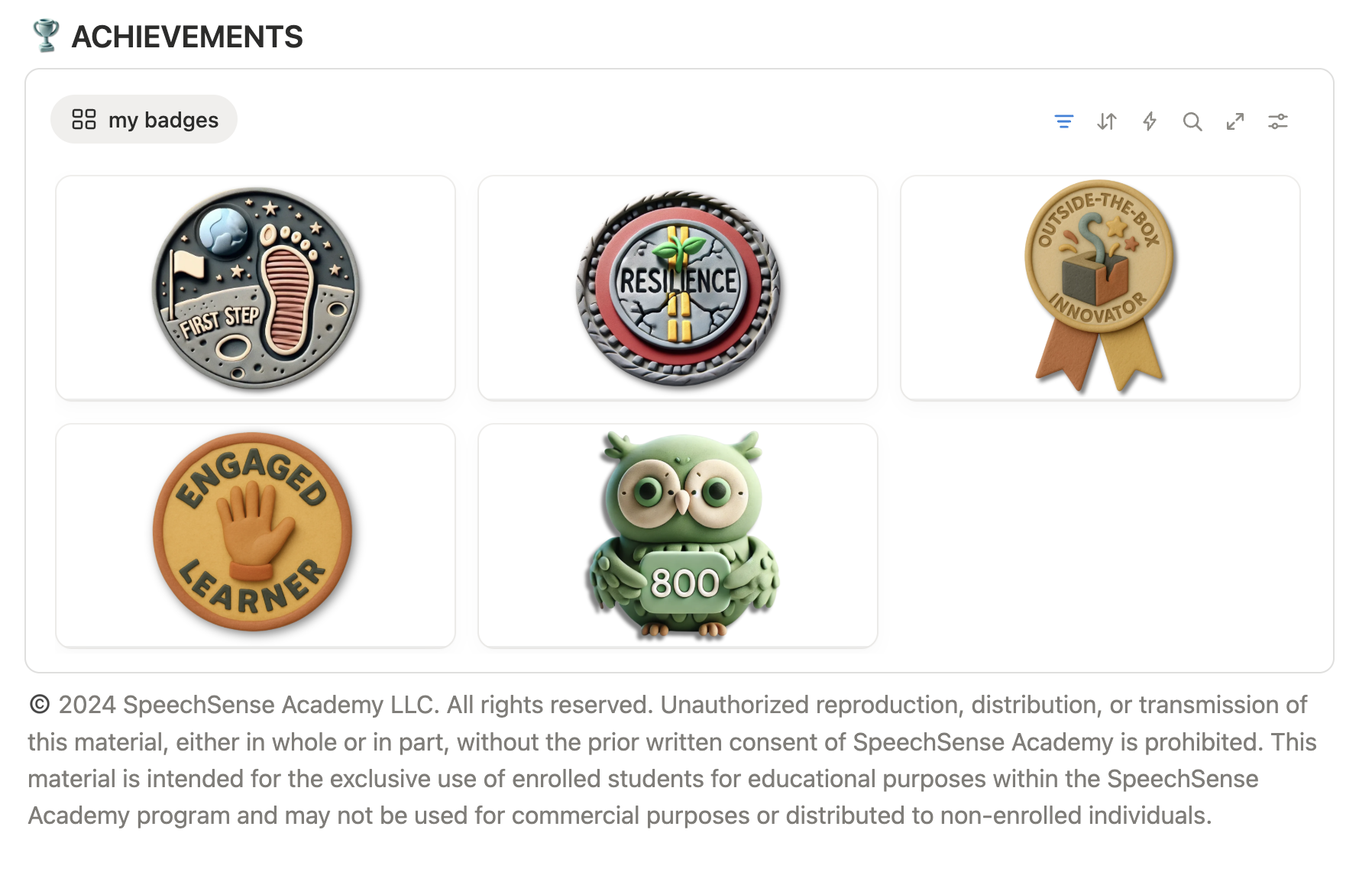Select the "my badges" view tab
1372x875 pixels.
pos(163,120)
